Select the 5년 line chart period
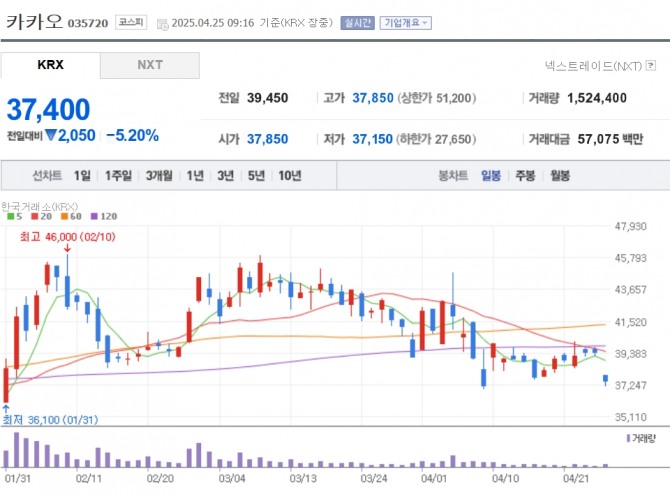670x494 pixels. pyautogui.click(x=256, y=175)
